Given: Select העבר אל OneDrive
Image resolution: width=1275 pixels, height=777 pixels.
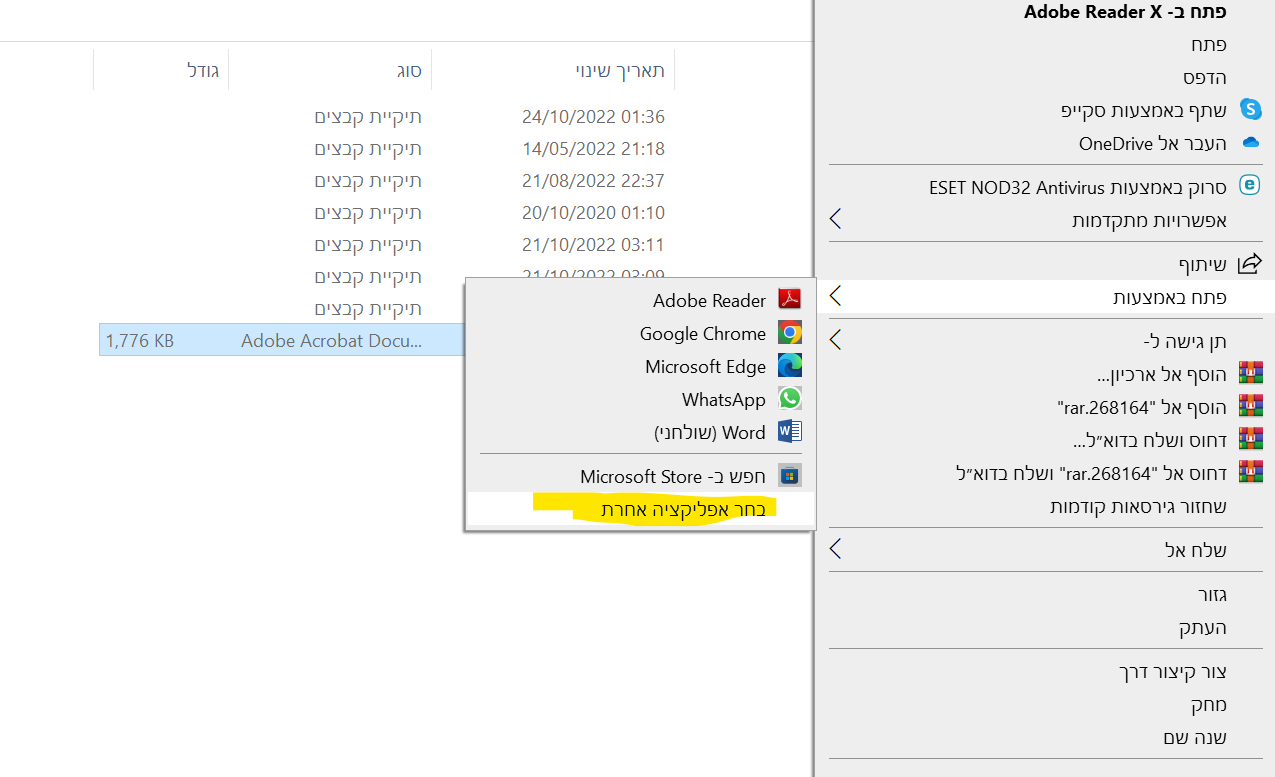Looking at the screenshot, I should [x=1152, y=143].
